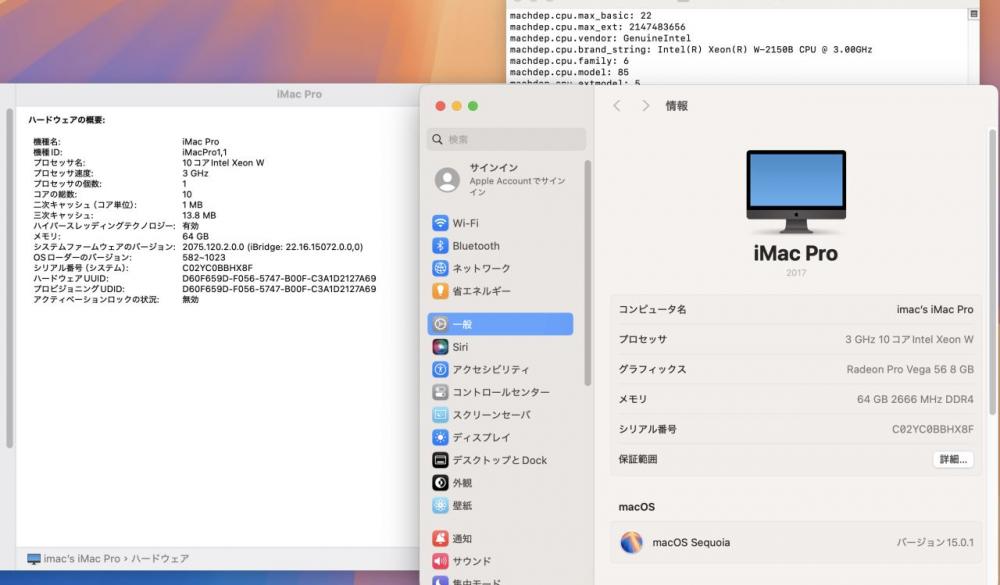
Task: Open the アクセシビリティ icon
Action: (x=440, y=369)
